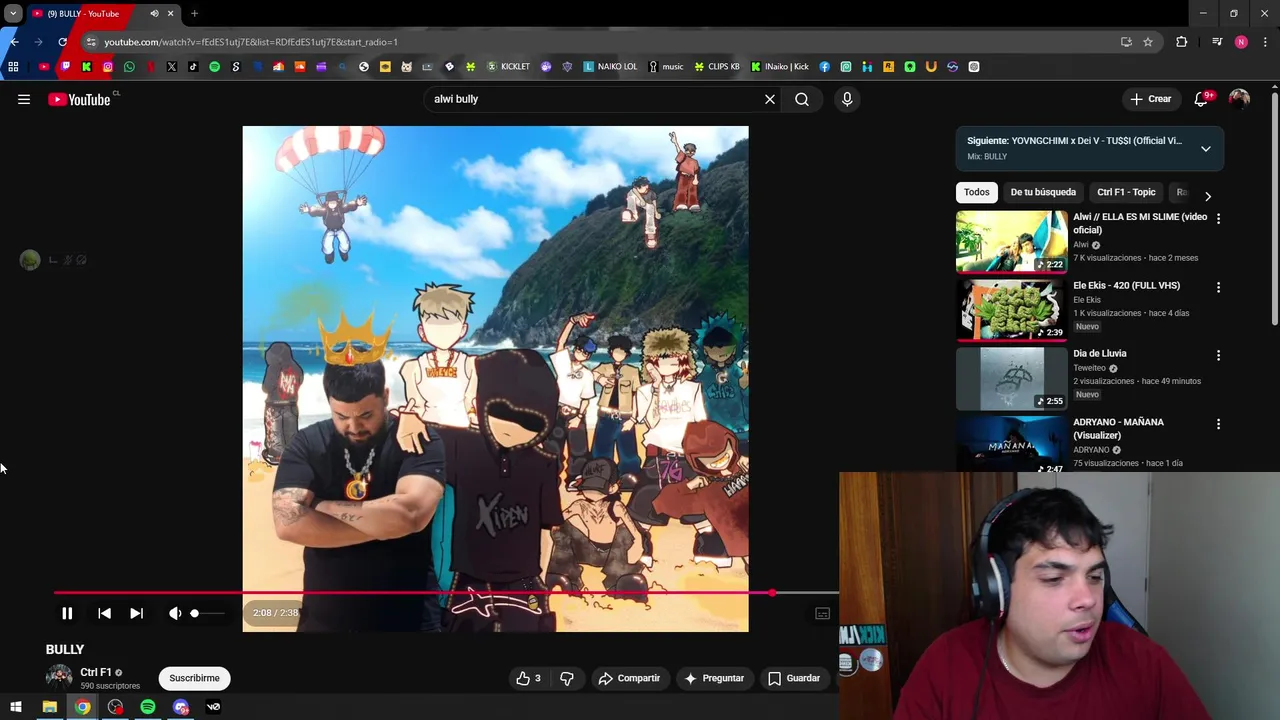1280x720 pixels.
Task: Open the KICKLET bookmark
Action: coord(508,67)
